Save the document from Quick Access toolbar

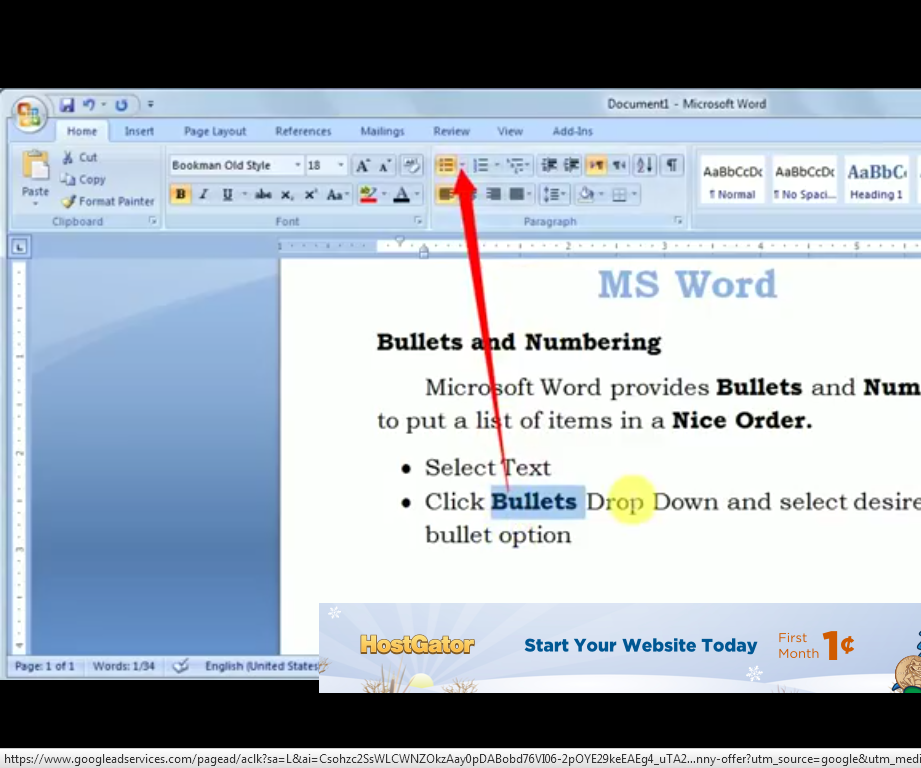pyautogui.click(x=67, y=105)
